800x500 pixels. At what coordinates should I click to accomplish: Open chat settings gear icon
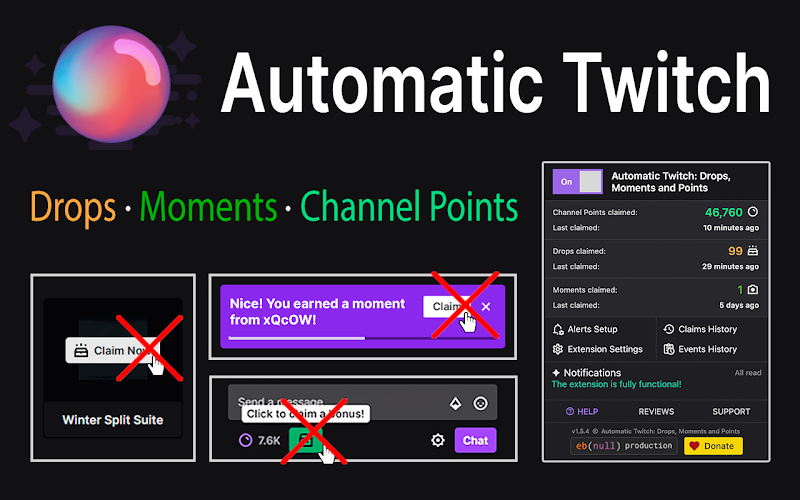(438, 440)
